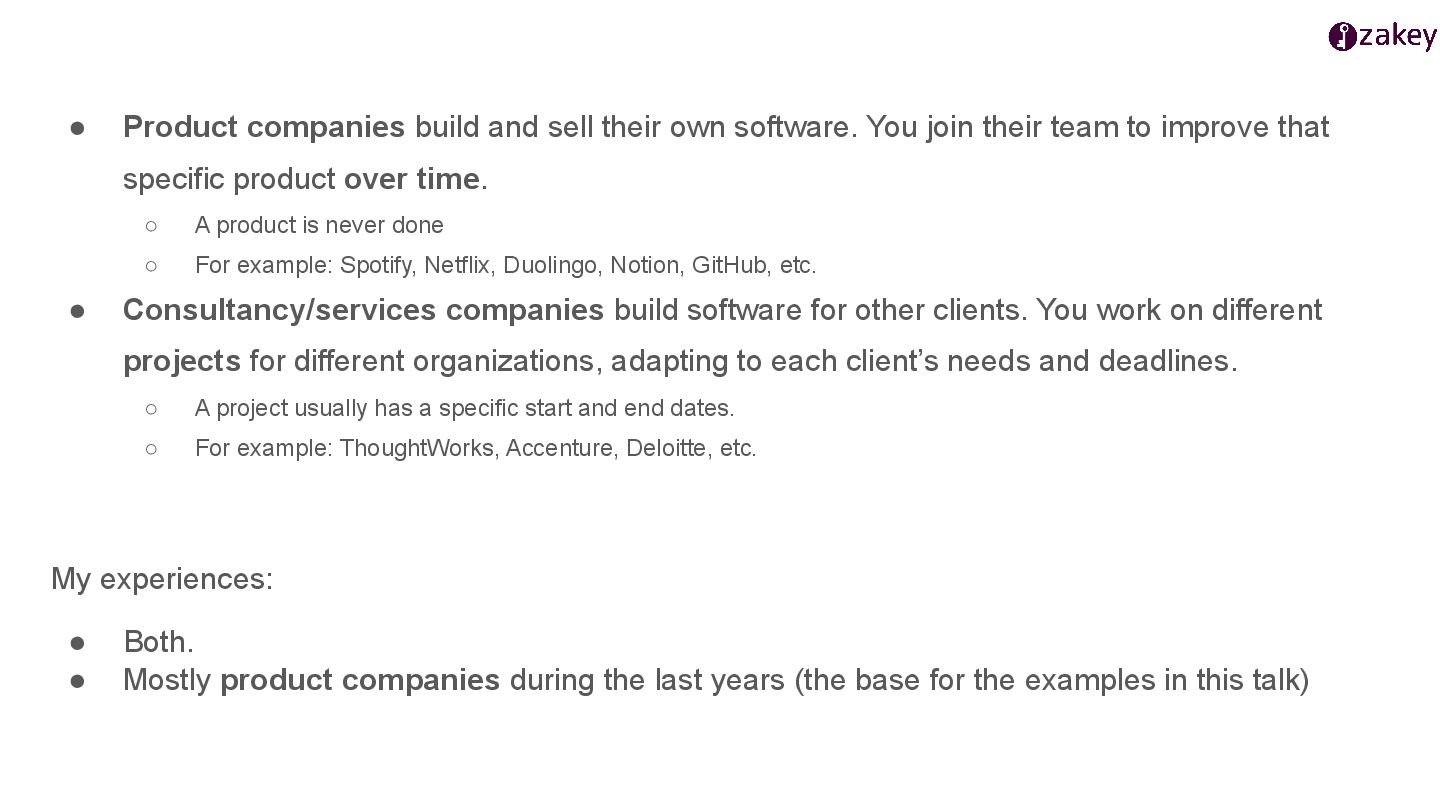Click the hollow bullet before 'A project'
The width and height of the screenshot is (1440, 810).
click(x=151, y=409)
